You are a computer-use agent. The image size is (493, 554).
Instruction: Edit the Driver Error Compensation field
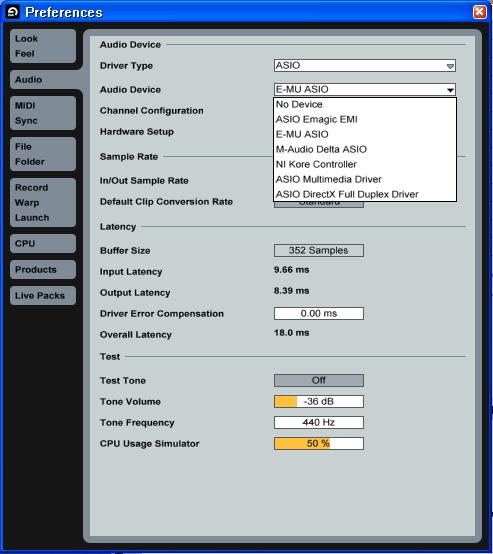click(x=319, y=313)
